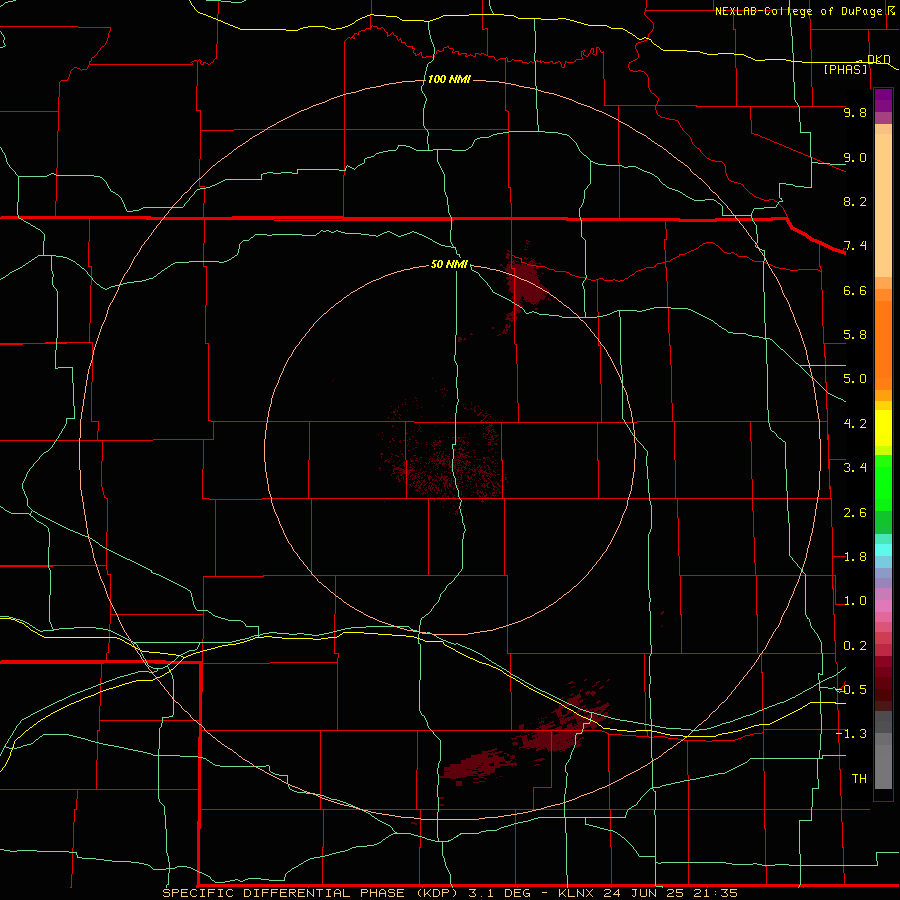The image size is (900, 900).
Task: Click the KLNX station identifier in the caption
Action: [x=576, y=893]
